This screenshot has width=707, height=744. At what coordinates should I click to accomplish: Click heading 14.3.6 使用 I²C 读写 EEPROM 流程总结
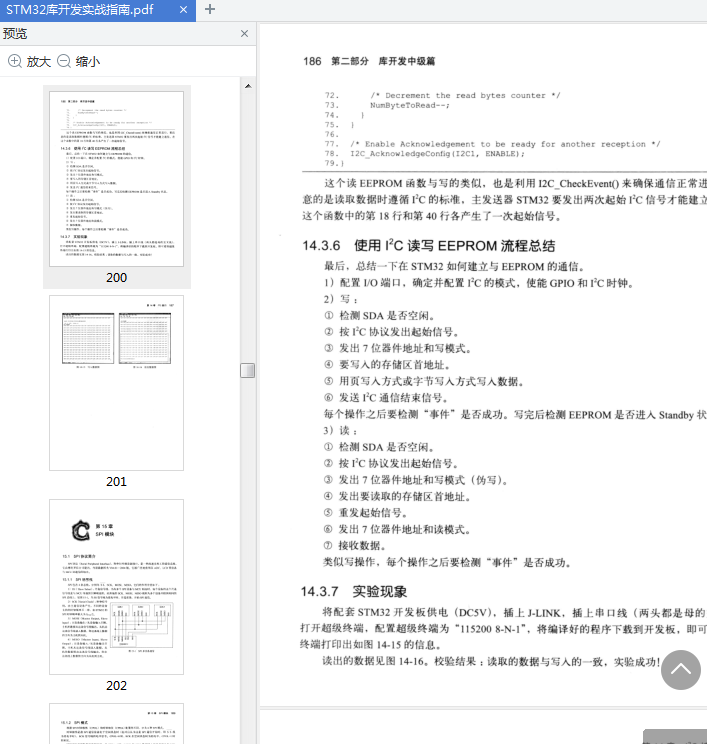[428, 246]
